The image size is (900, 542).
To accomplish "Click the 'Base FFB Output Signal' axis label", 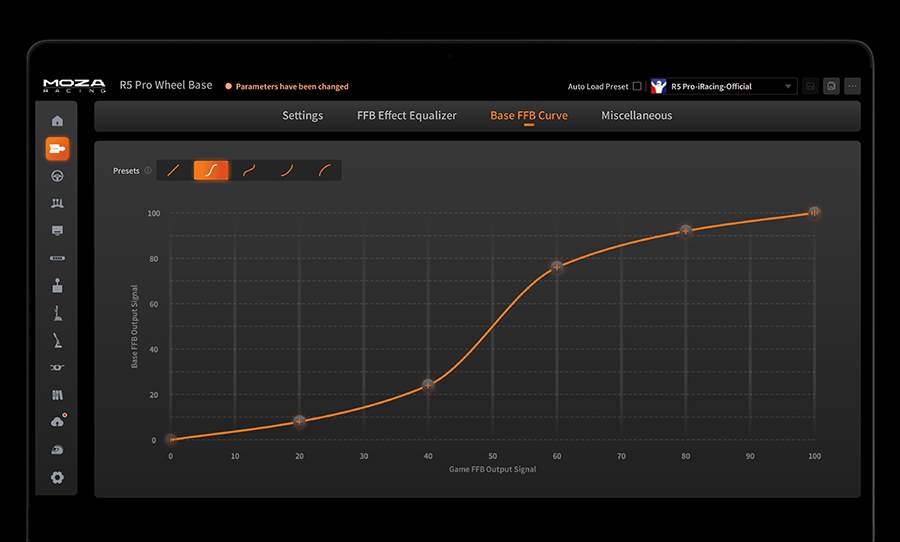I will point(134,326).
